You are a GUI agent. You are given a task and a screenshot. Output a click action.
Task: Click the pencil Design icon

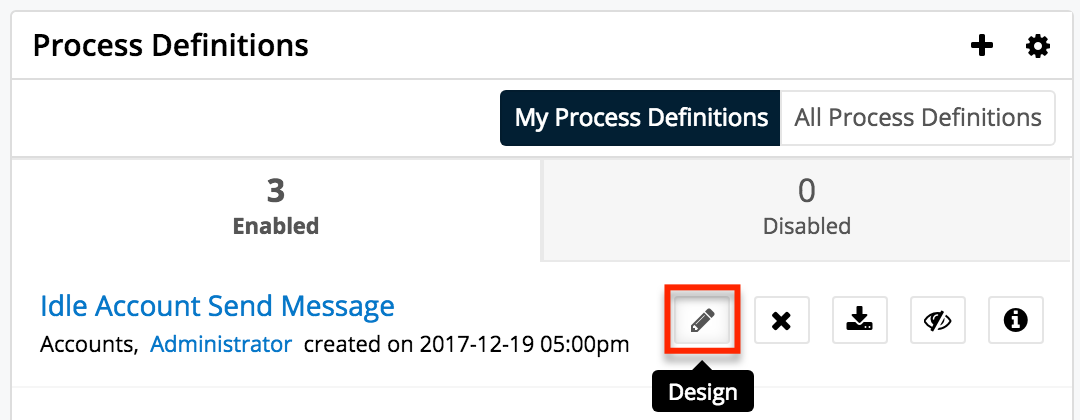(x=702, y=320)
